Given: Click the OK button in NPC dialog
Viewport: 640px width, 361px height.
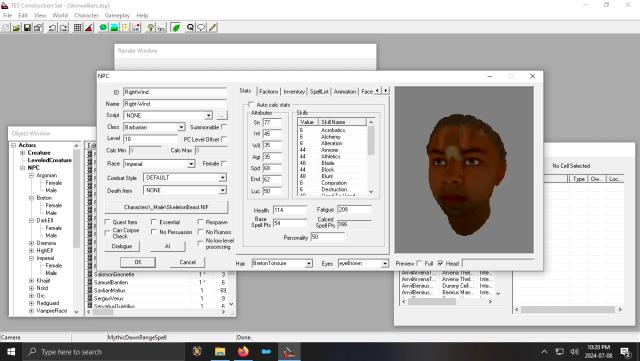Looking at the screenshot, I should click(x=138, y=262).
